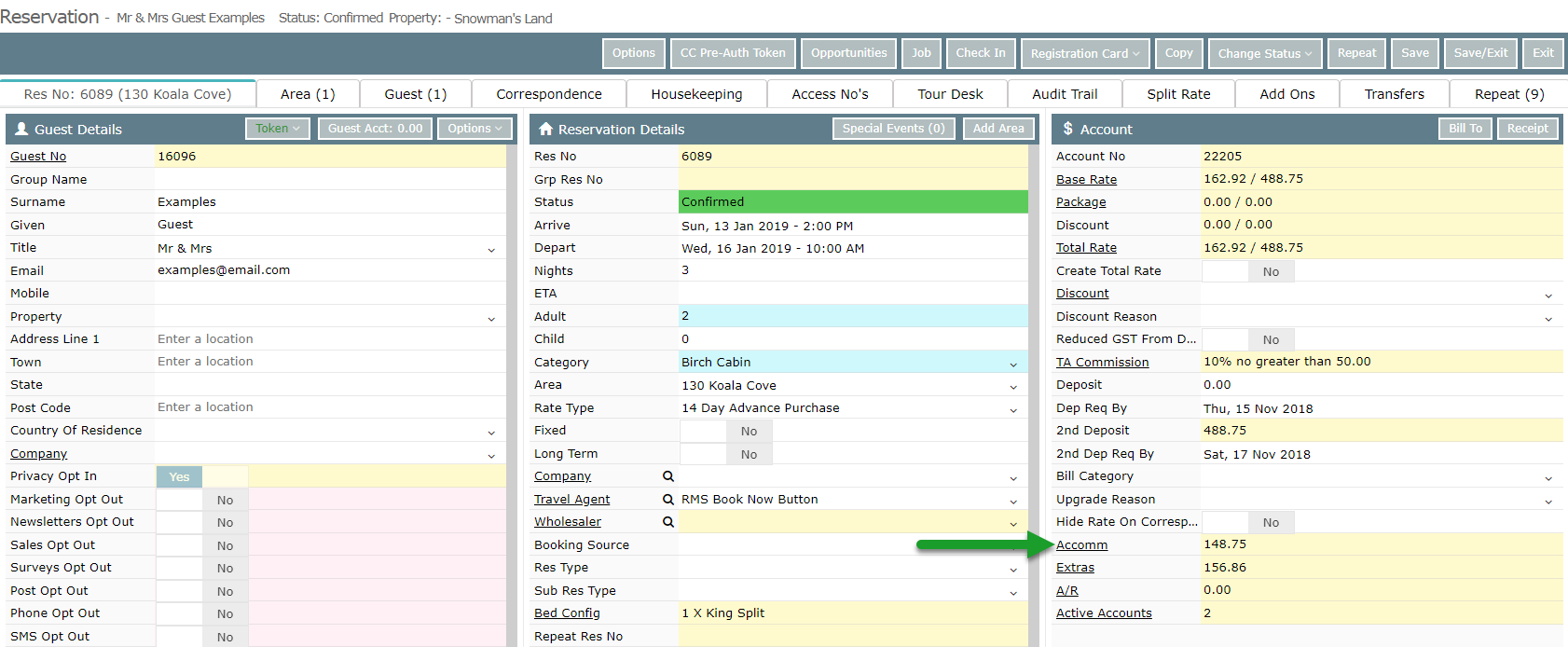This screenshot has width=1568, height=647.
Task: Click the Copy button
Action: pyautogui.click(x=1178, y=53)
